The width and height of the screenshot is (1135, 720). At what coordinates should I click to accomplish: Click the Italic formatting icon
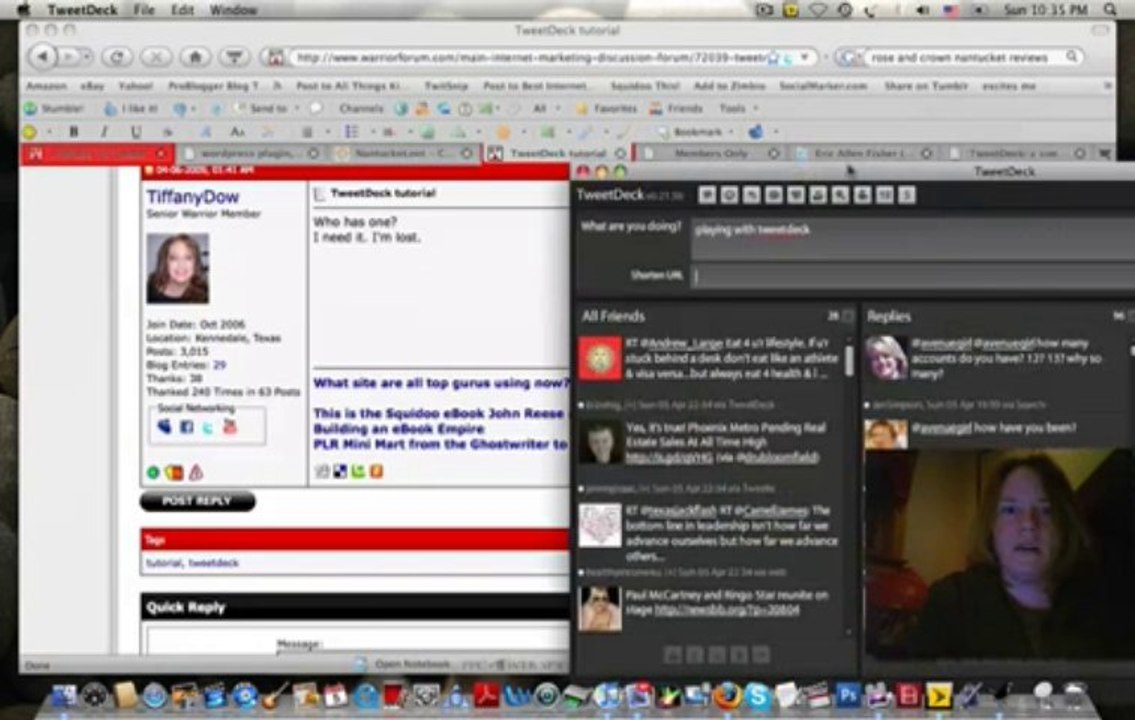coord(104,132)
